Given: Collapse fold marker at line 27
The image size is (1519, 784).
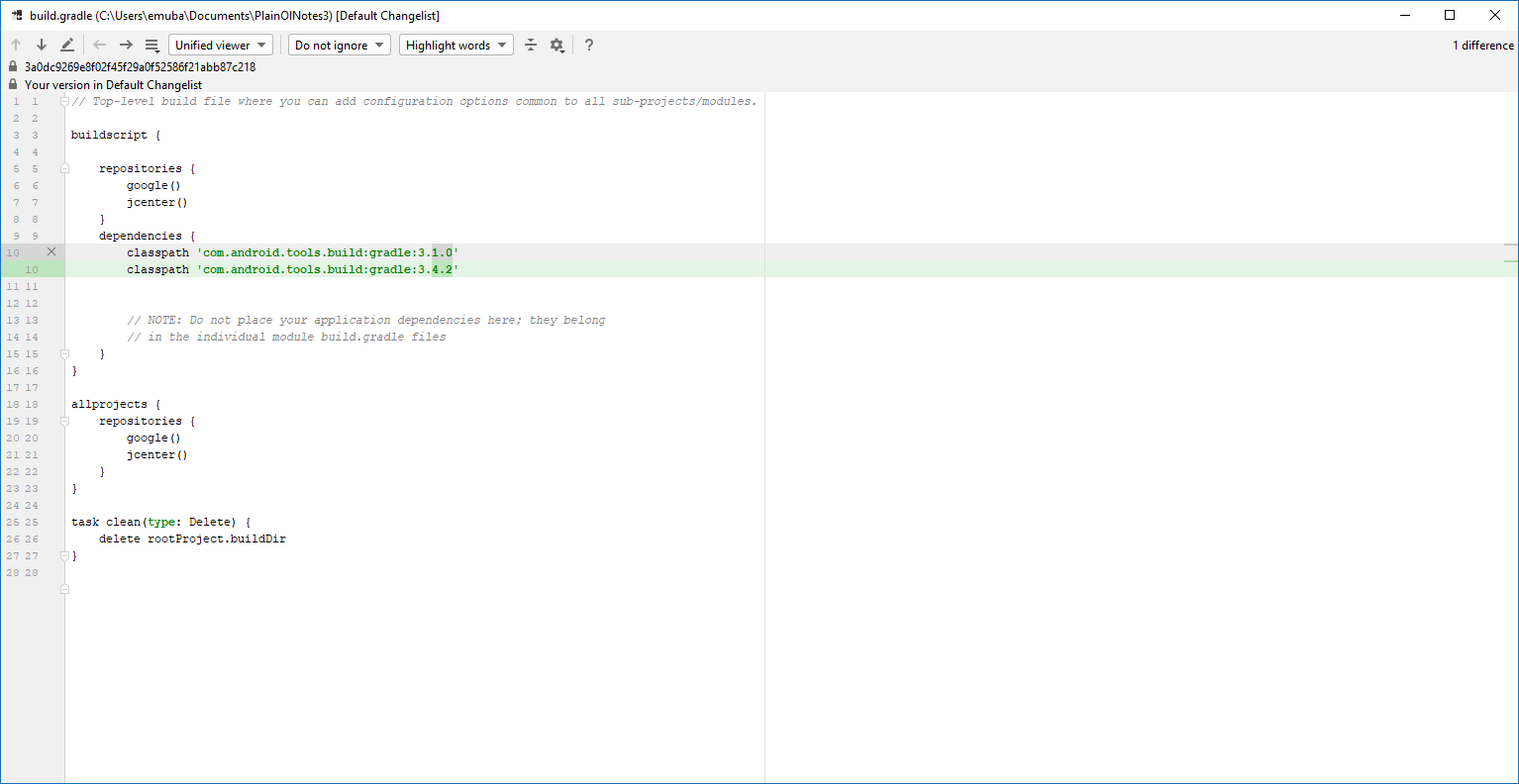Looking at the screenshot, I should [64, 555].
